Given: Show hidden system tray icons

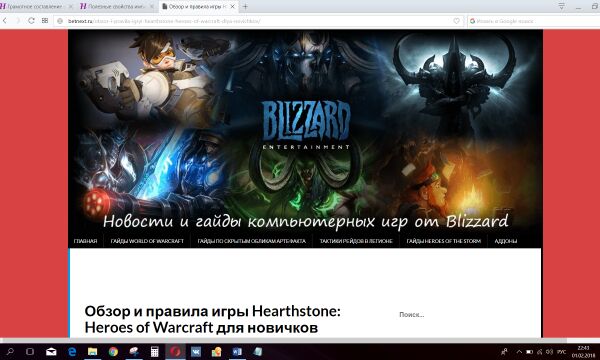Looking at the screenshot, I should click(519, 352).
